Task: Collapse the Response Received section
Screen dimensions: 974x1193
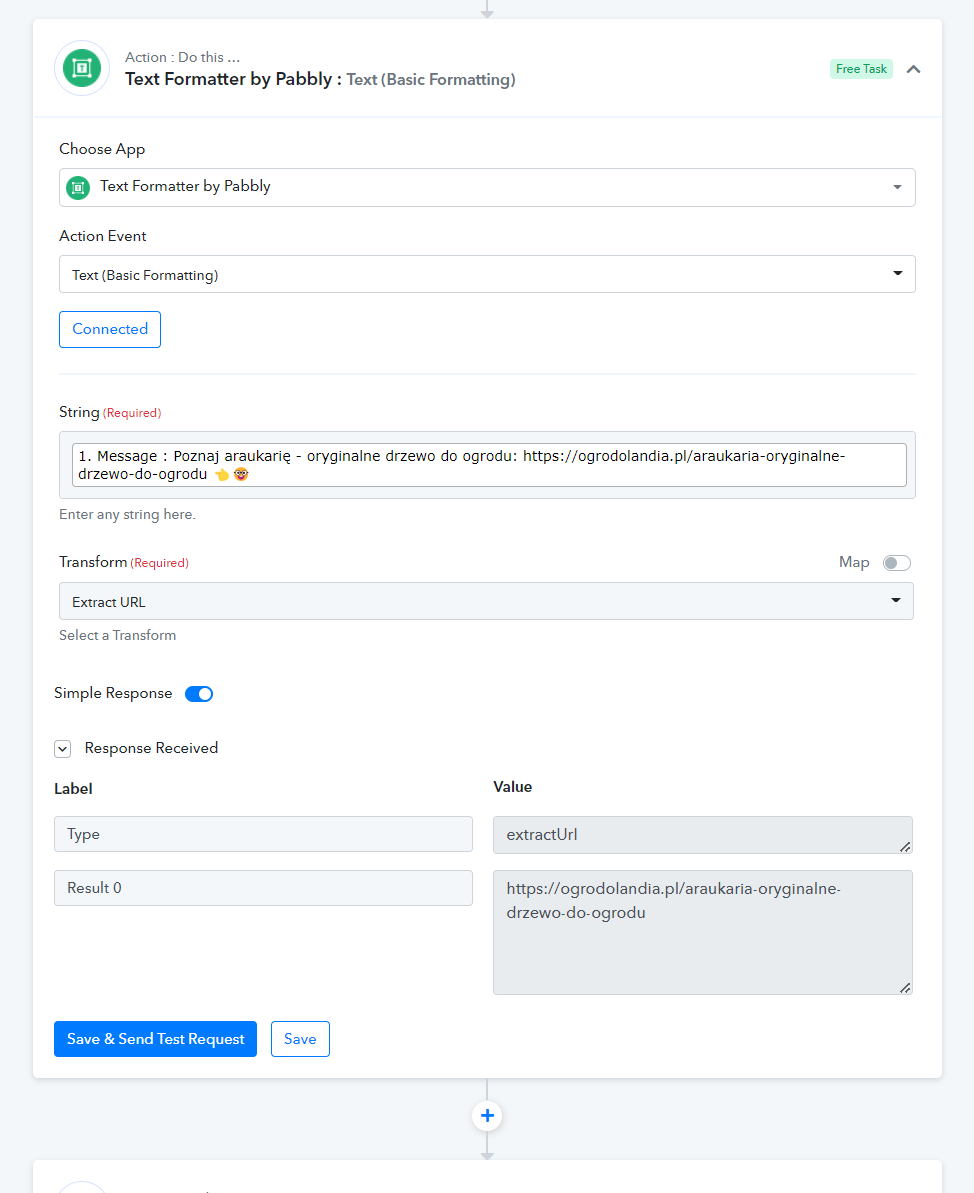Action: click(62, 749)
